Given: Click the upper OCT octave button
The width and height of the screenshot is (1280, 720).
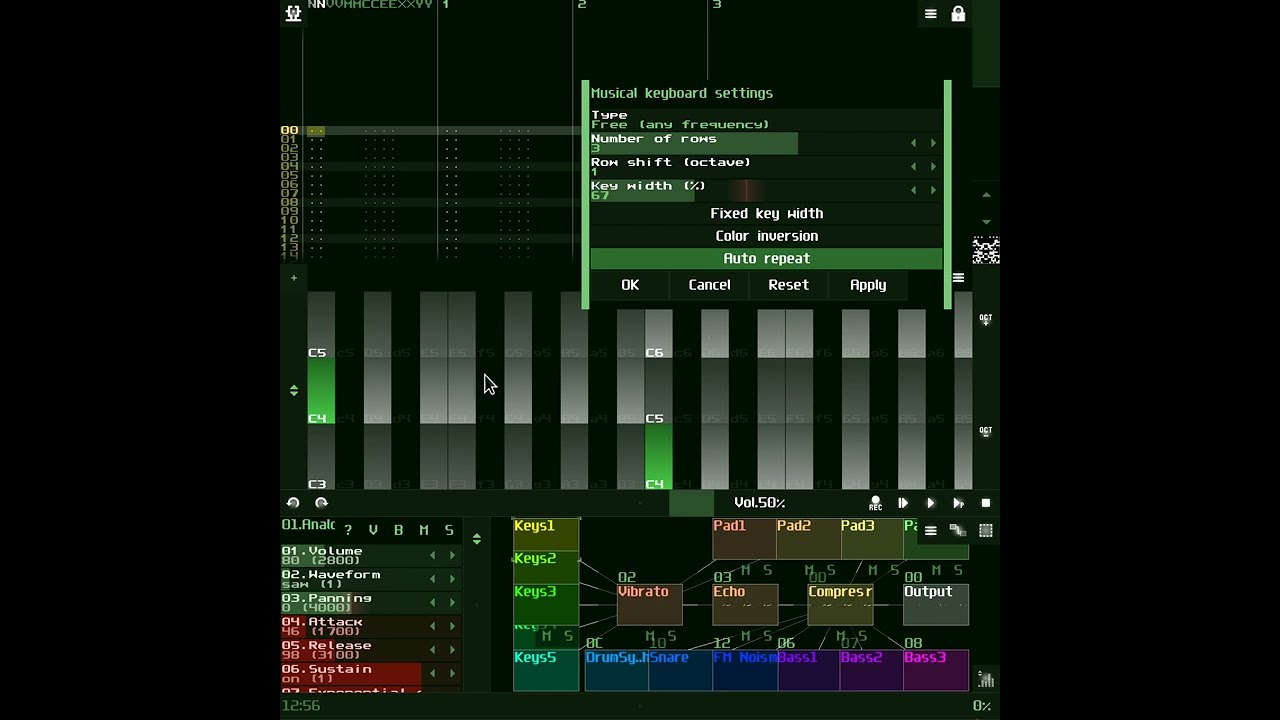Looking at the screenshot, I should [x=986, y=319].
